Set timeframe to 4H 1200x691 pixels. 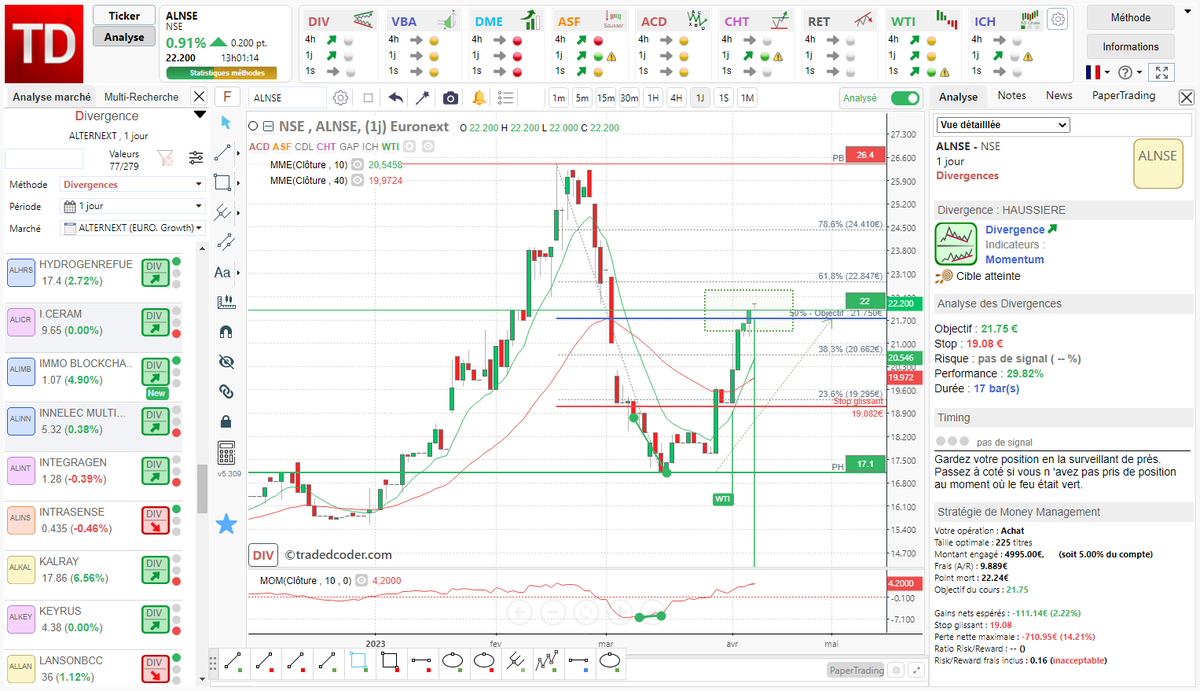point(676,98)
